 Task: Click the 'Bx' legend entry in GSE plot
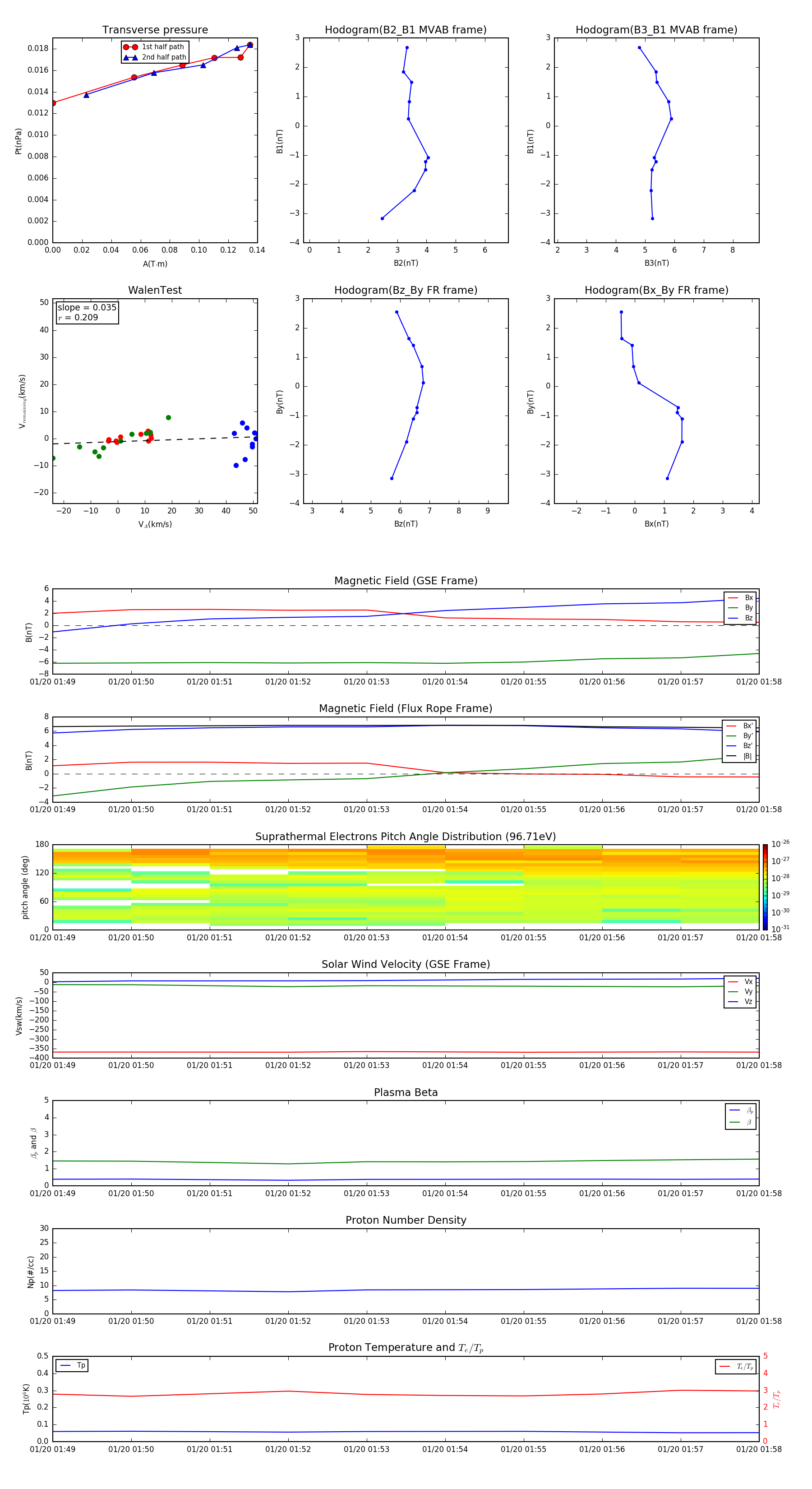(x=740, y=598)
